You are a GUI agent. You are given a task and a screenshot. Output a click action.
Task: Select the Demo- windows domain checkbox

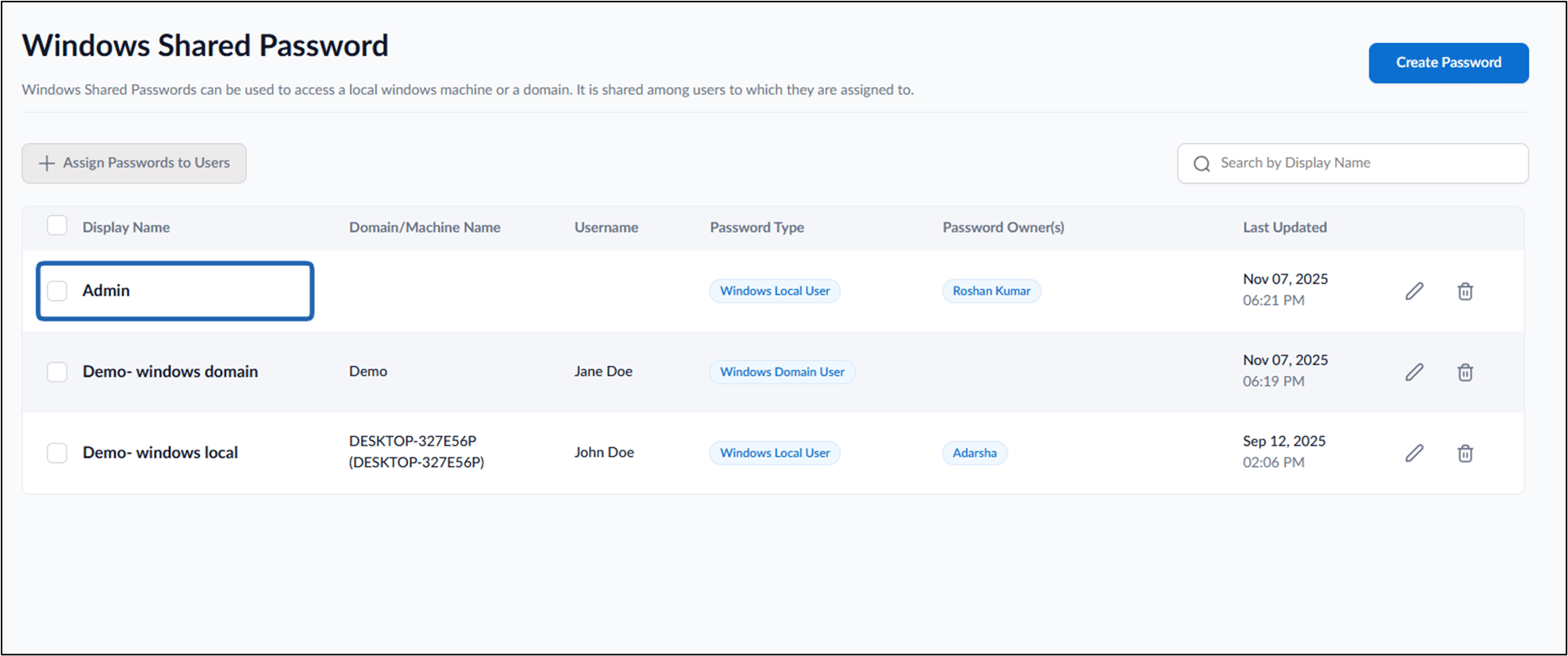pos(57,372)
